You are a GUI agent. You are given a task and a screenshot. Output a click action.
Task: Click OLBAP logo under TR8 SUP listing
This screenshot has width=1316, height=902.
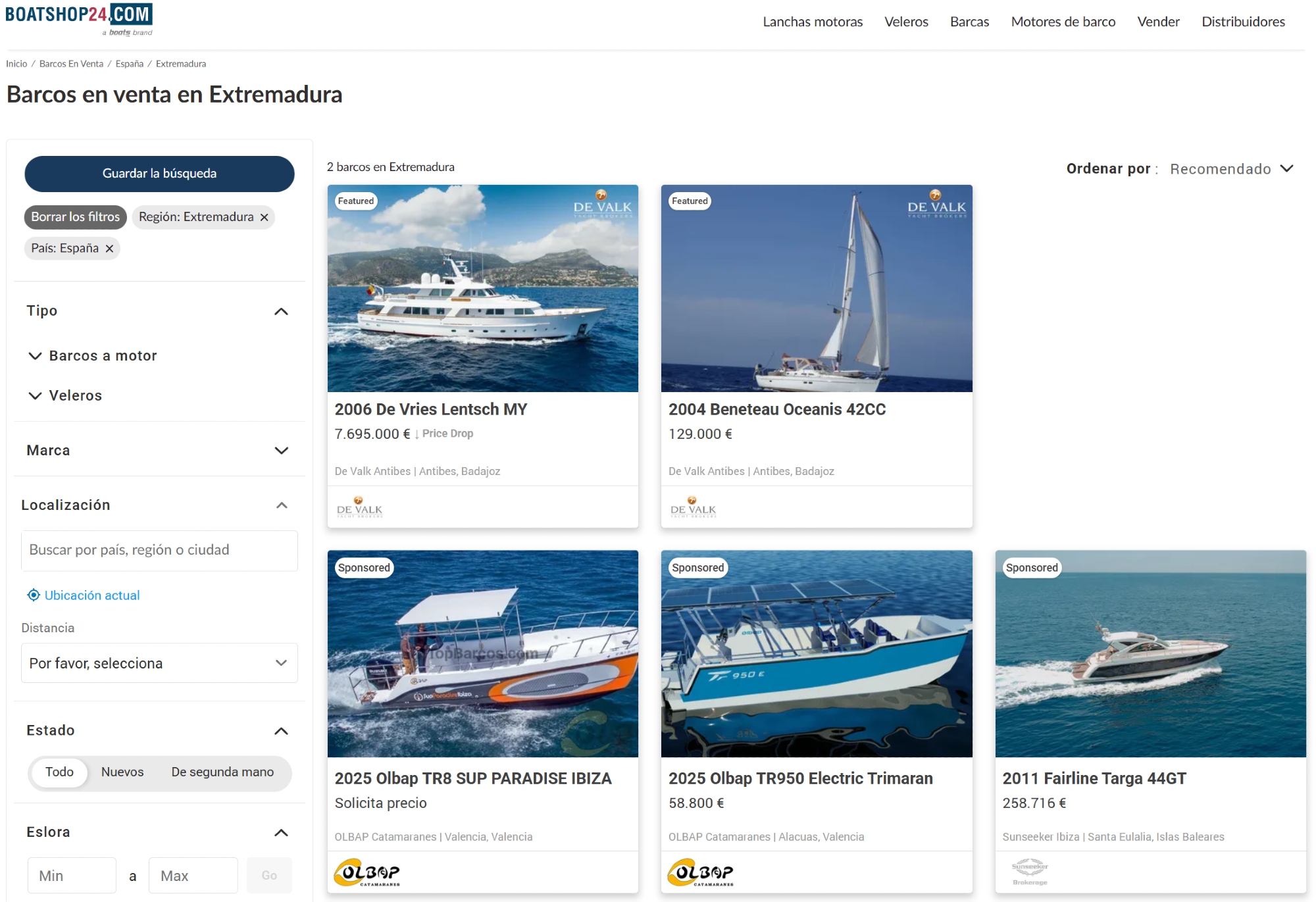367,872
